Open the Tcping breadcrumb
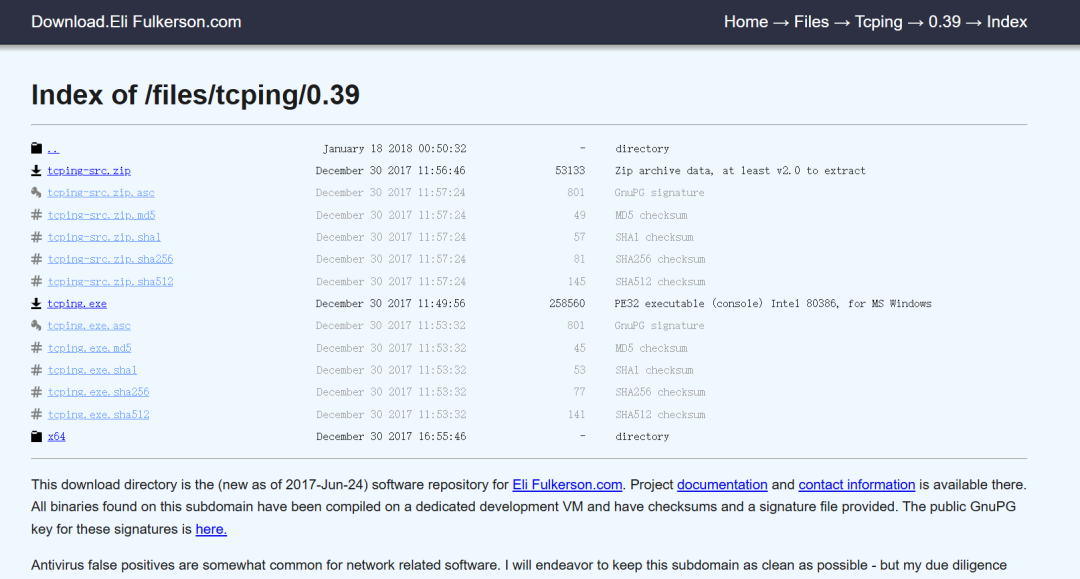Screen dimensions: 1080x579 [878, 22]
